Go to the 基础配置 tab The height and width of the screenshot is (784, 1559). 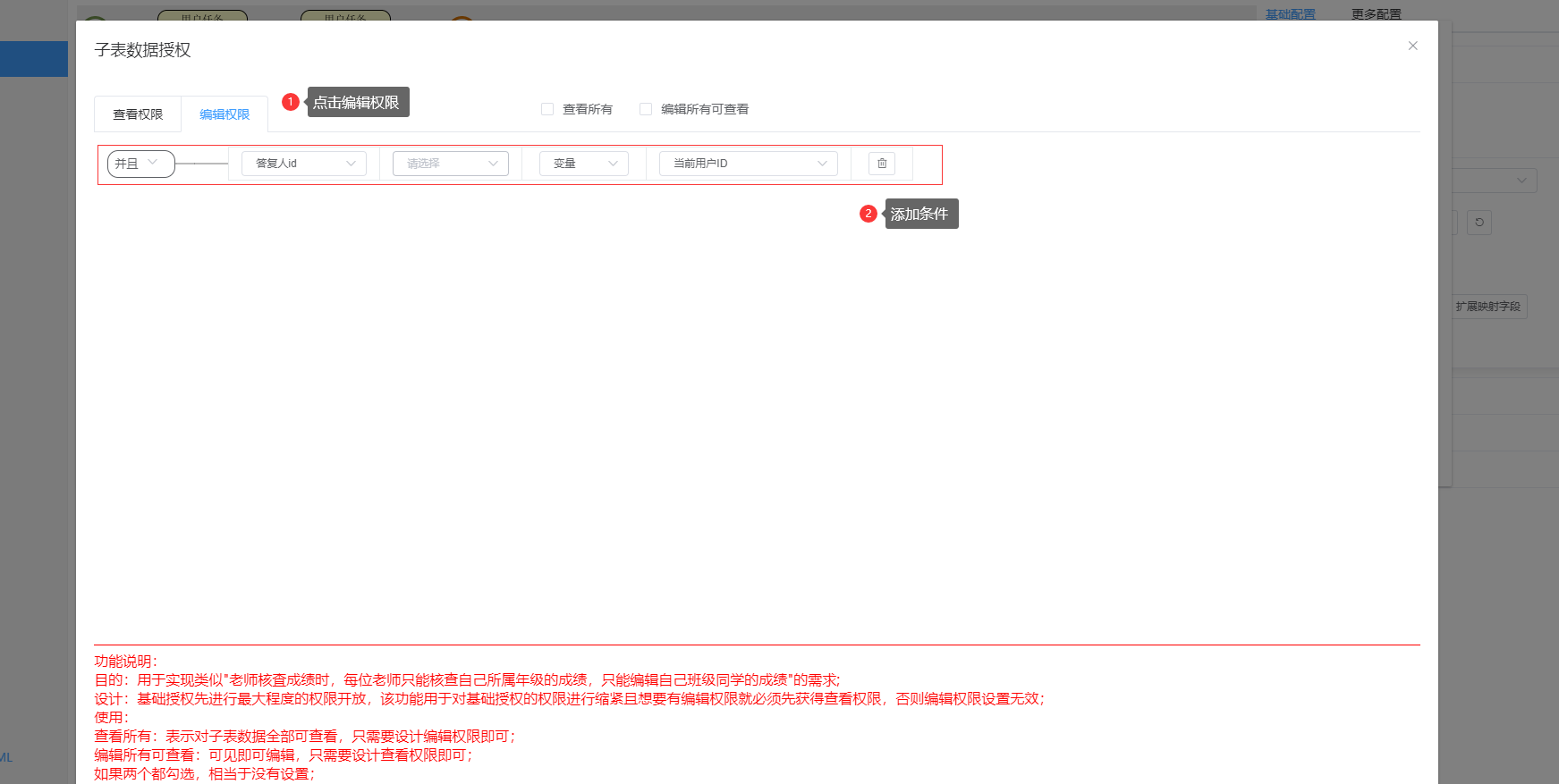pos(1290,13)
